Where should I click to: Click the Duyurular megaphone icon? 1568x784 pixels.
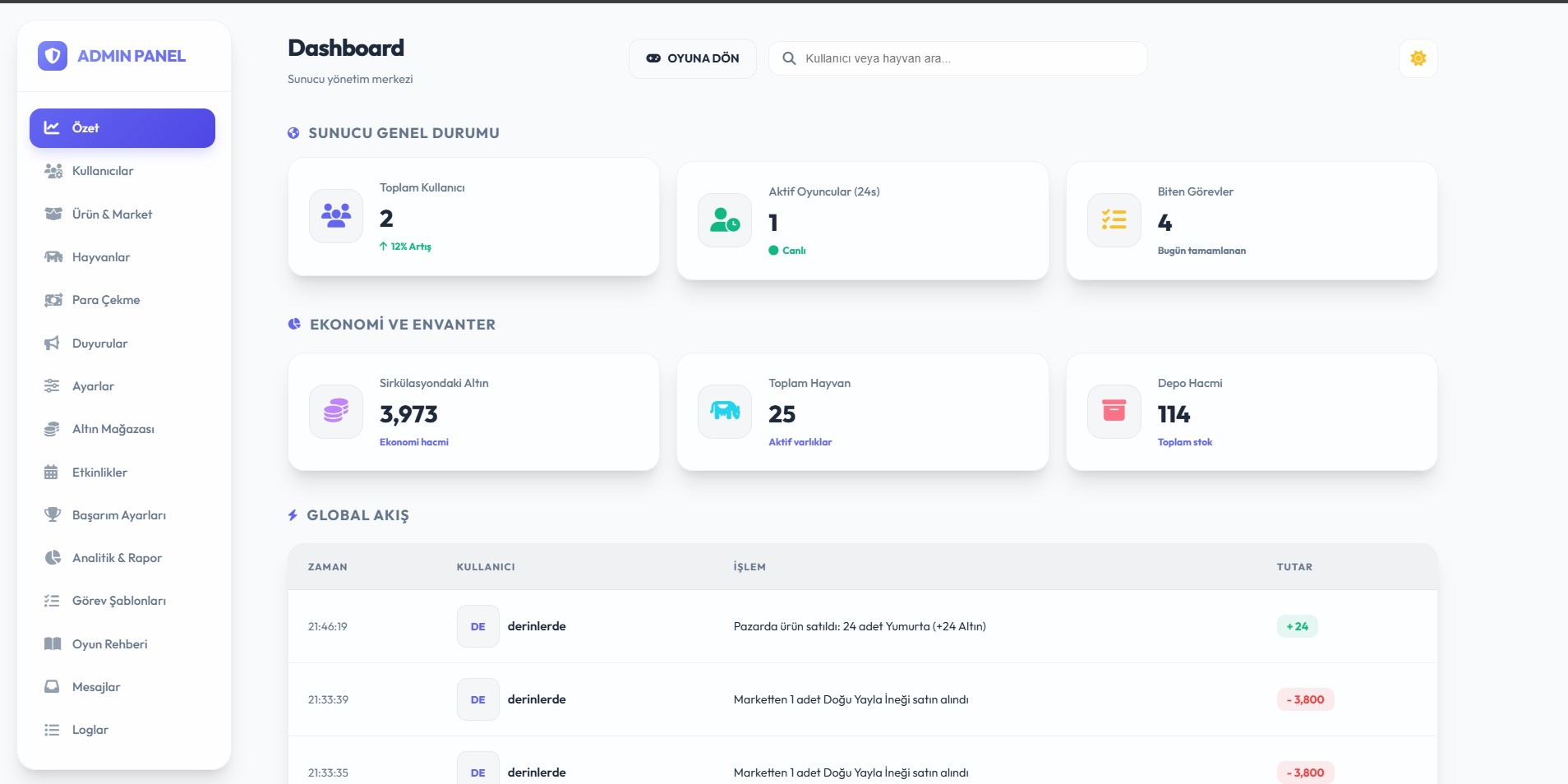pyautogui.click(x=53, y=344)
